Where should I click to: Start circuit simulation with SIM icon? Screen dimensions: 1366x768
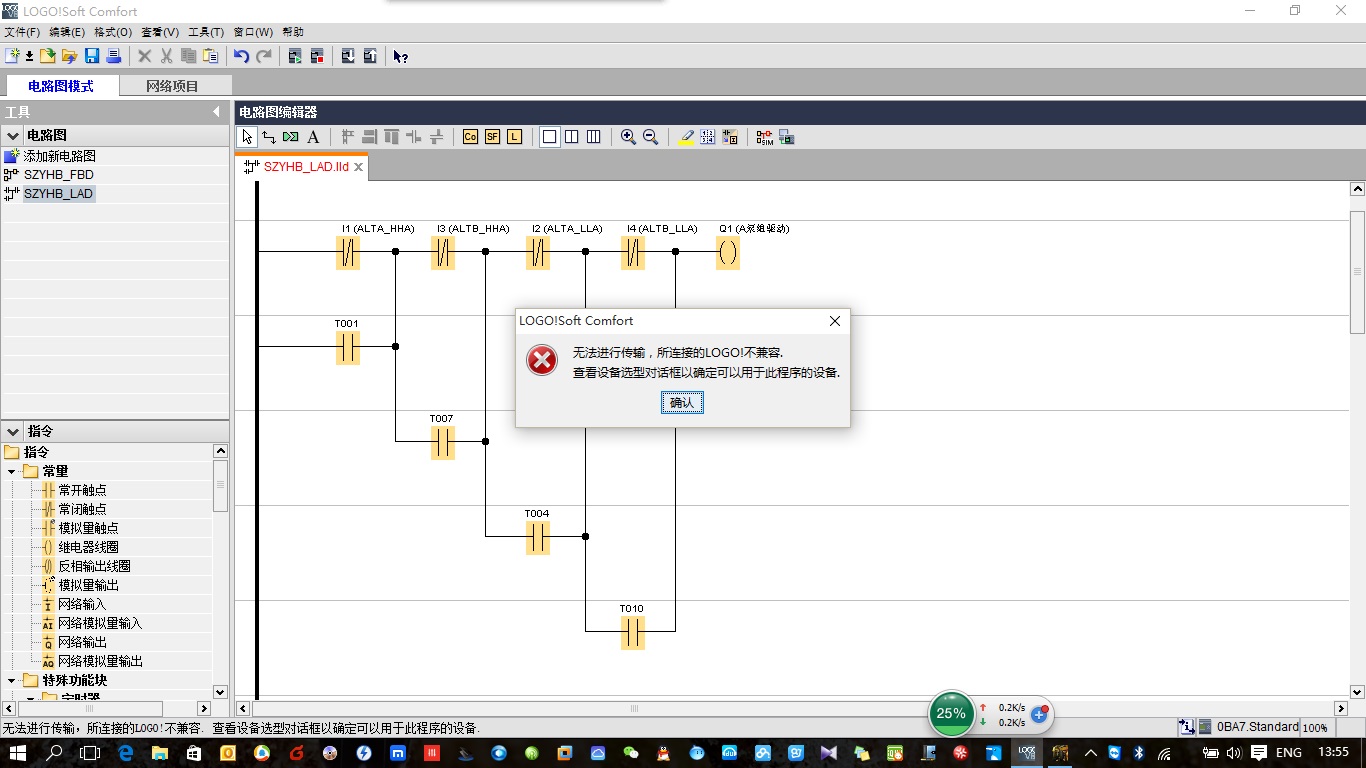click(x=764, y=137)
